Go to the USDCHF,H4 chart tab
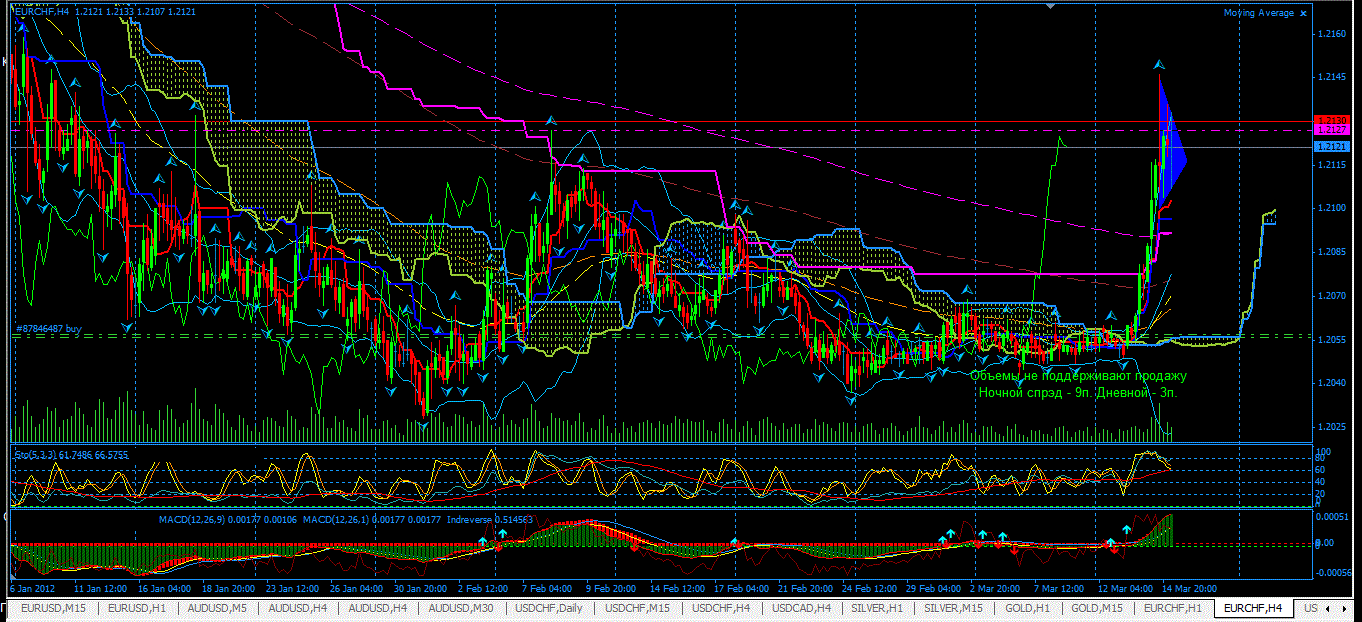The image size is (1362, 622). coord(722,608)
